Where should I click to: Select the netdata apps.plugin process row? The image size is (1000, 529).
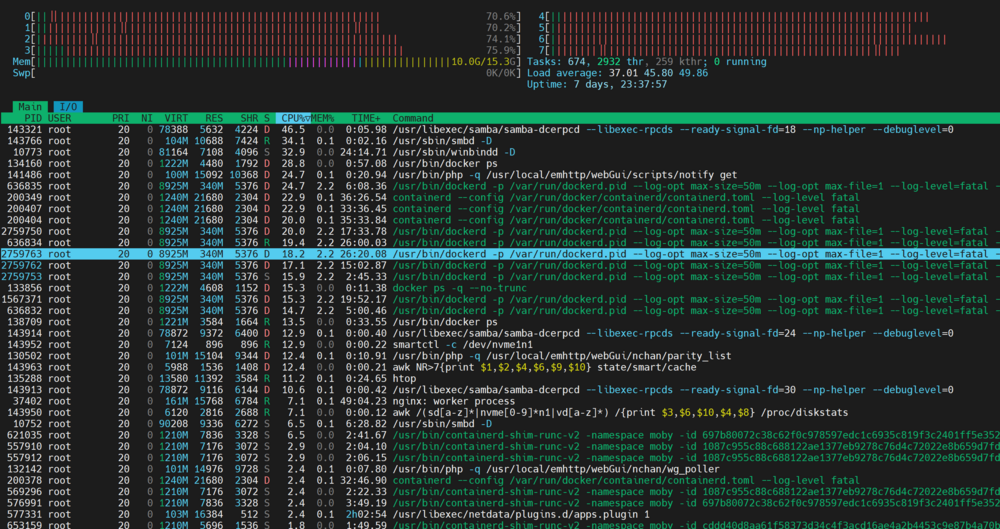click(x=500, y=514)
